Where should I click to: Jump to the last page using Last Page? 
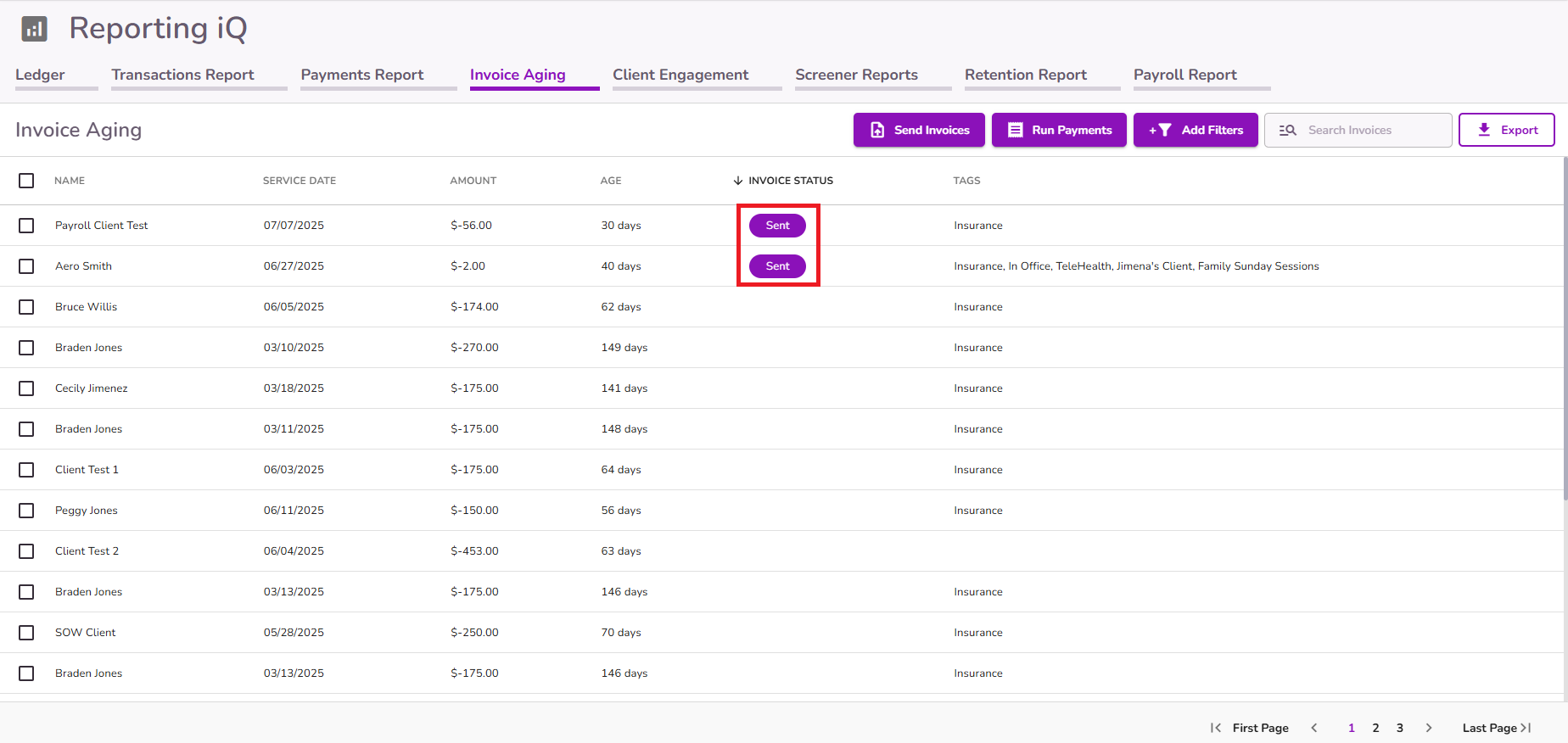(x=1497, y=728)
